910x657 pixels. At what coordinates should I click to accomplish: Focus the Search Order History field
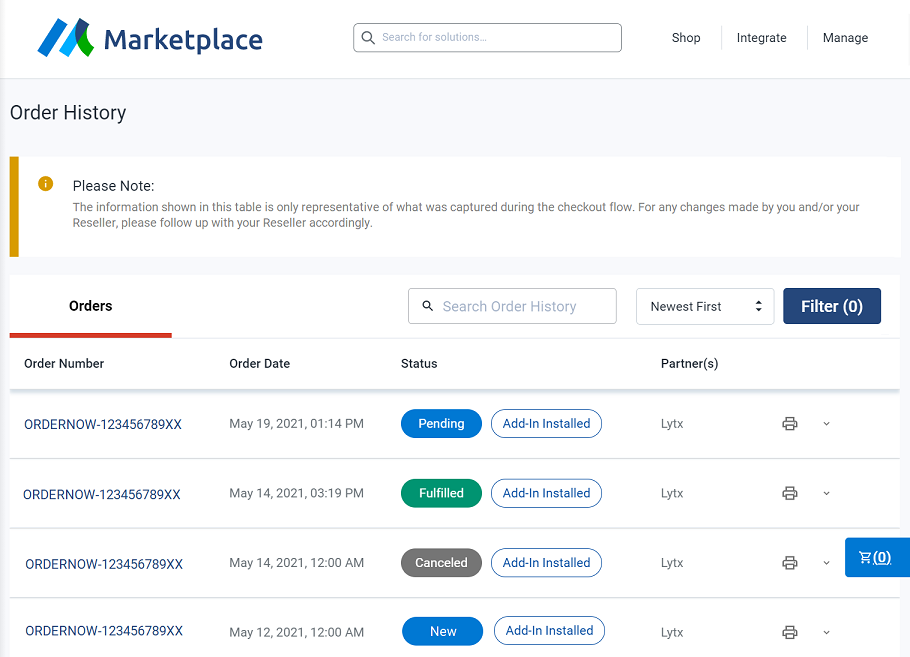pyautogui.click(x=512, y=306)
